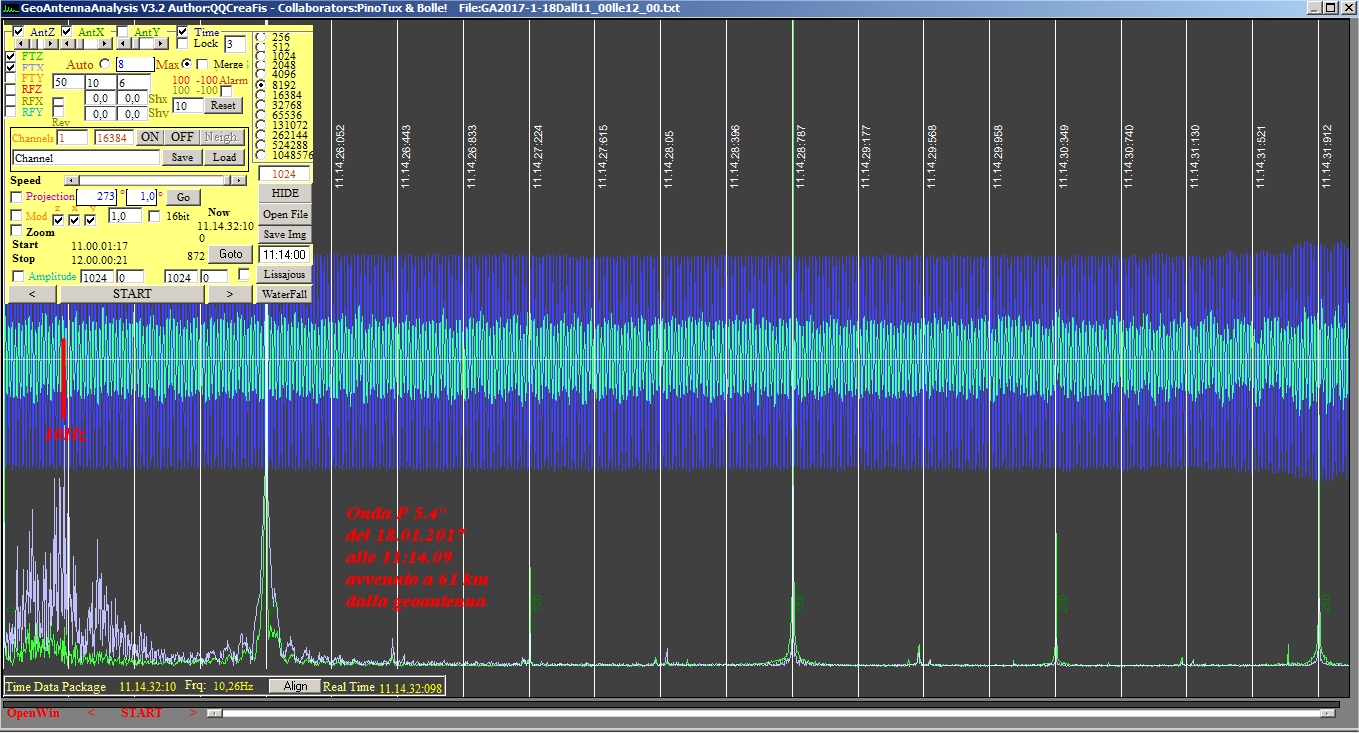Enable the Mod checkbox
Viewport: 1359px width, 733px height.
pyautogui.click(x=16, y=216)
